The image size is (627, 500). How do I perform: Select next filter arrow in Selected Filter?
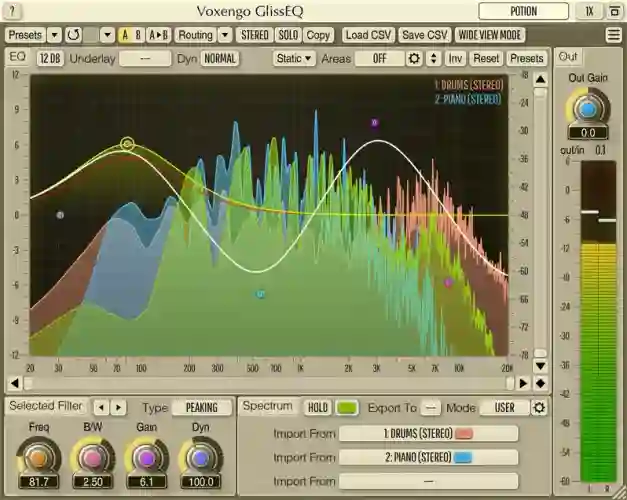pyautogui.click(x=118, y=408)
